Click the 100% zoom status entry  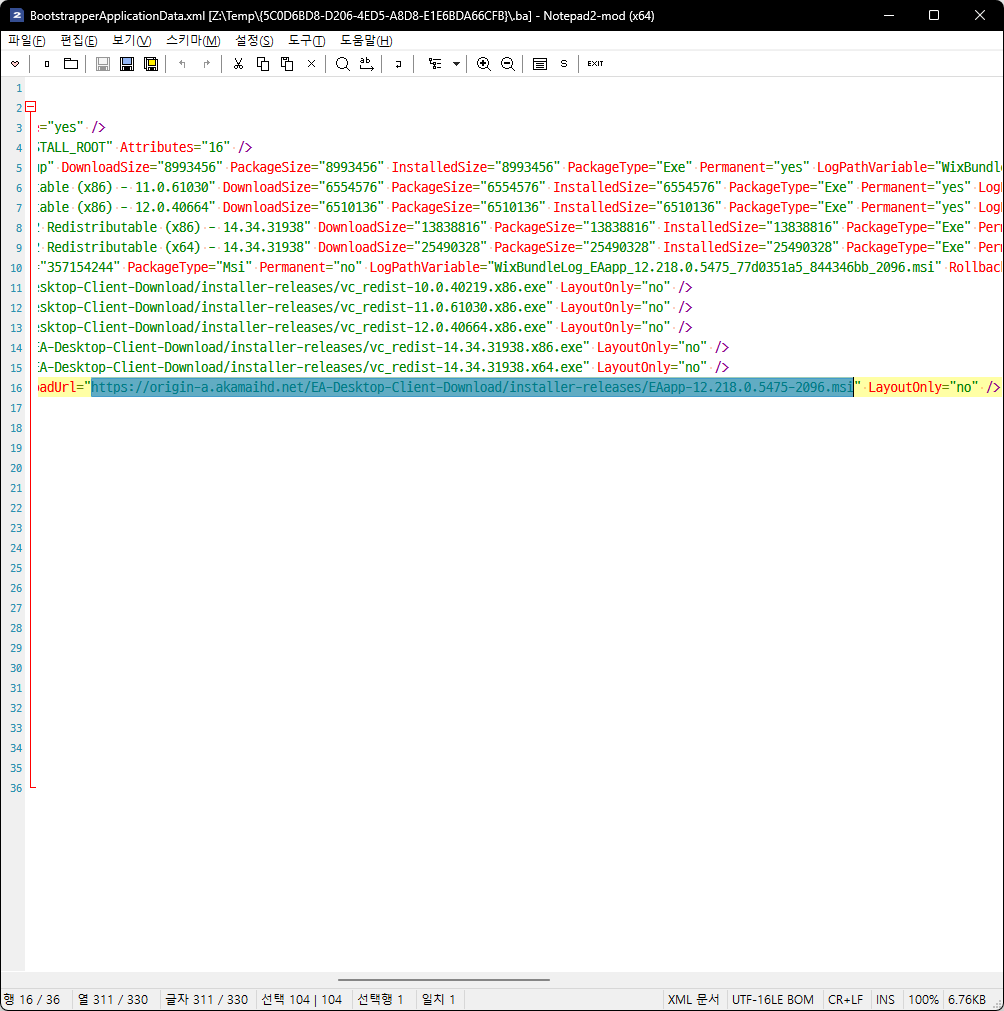923,999
